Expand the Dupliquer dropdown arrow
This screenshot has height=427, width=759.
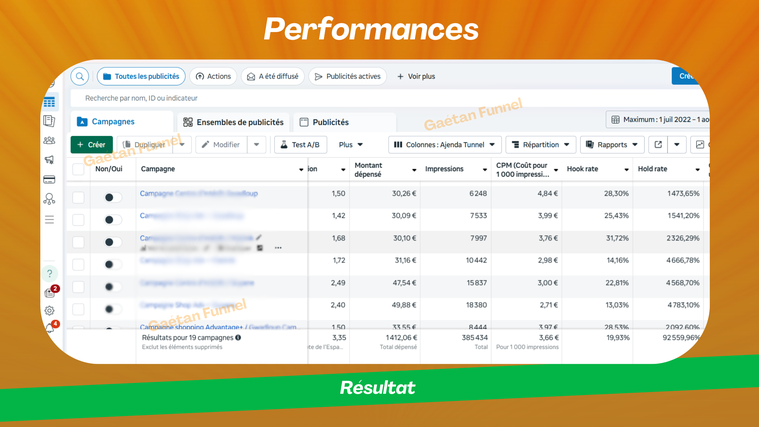(182, 145)
